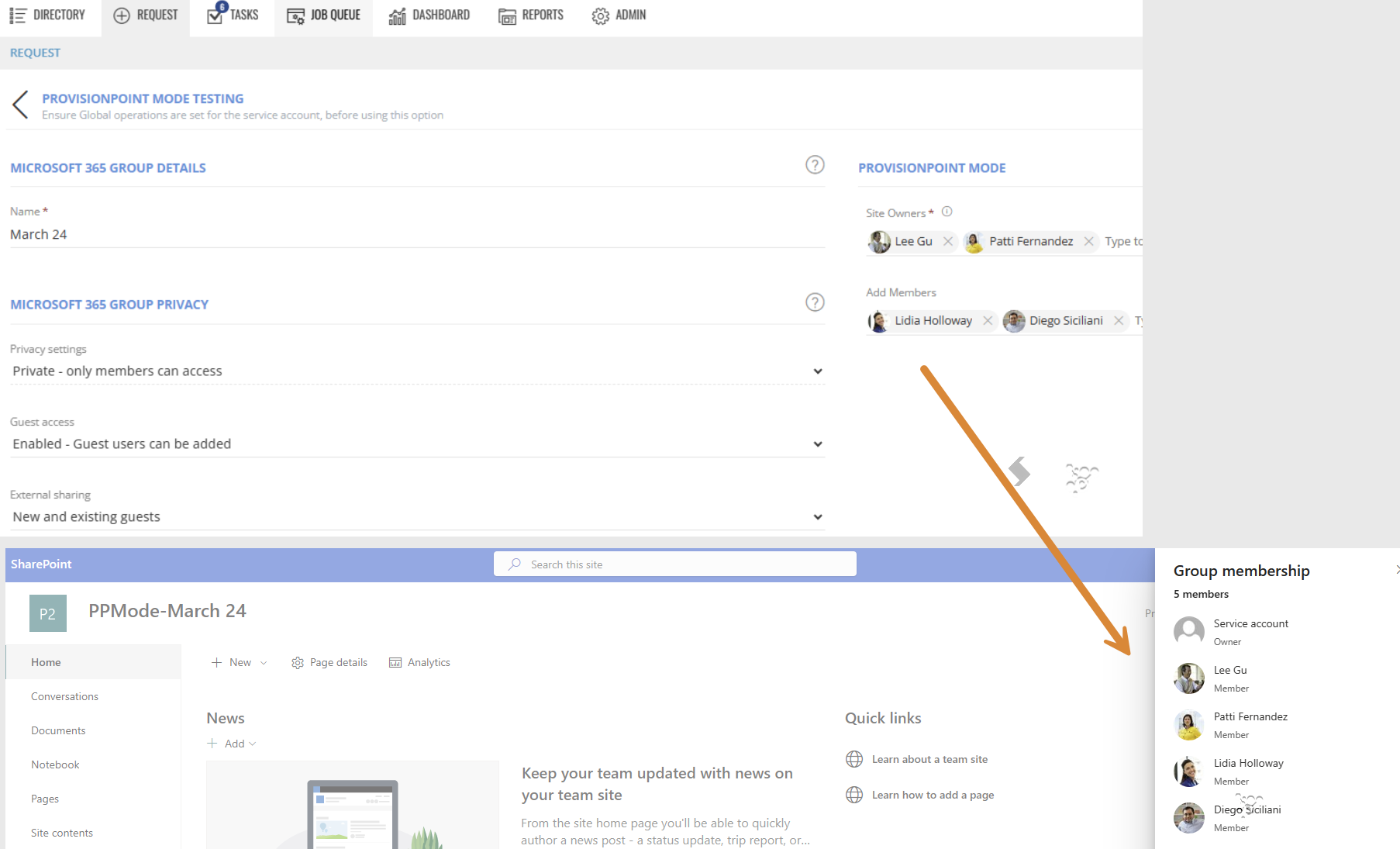Click the 'PROVISIONPOINT MODE TESTING' heading
The height and width of the screenshot is (849, 1400).
pyautogui.click(x=143, y=98)
